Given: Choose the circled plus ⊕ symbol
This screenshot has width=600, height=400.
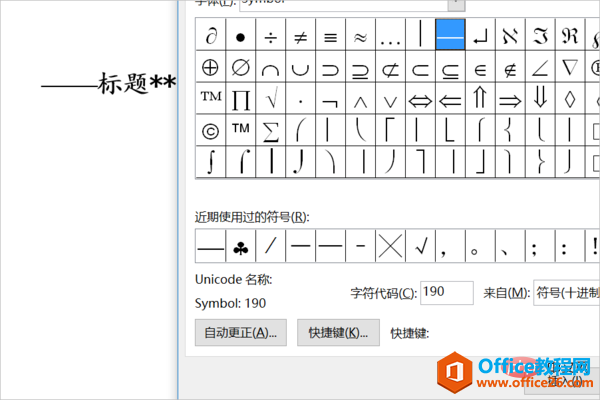Looking at the screenshot, I should pyautogui.click(x=211, y=68).
